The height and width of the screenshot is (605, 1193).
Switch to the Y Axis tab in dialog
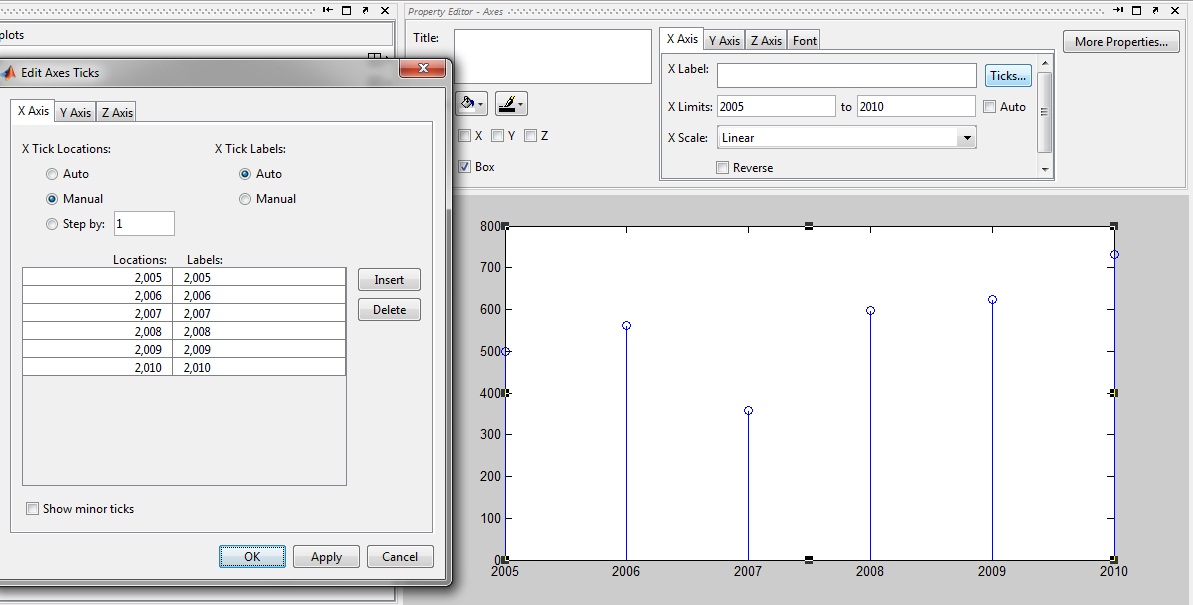coord(74,112)
